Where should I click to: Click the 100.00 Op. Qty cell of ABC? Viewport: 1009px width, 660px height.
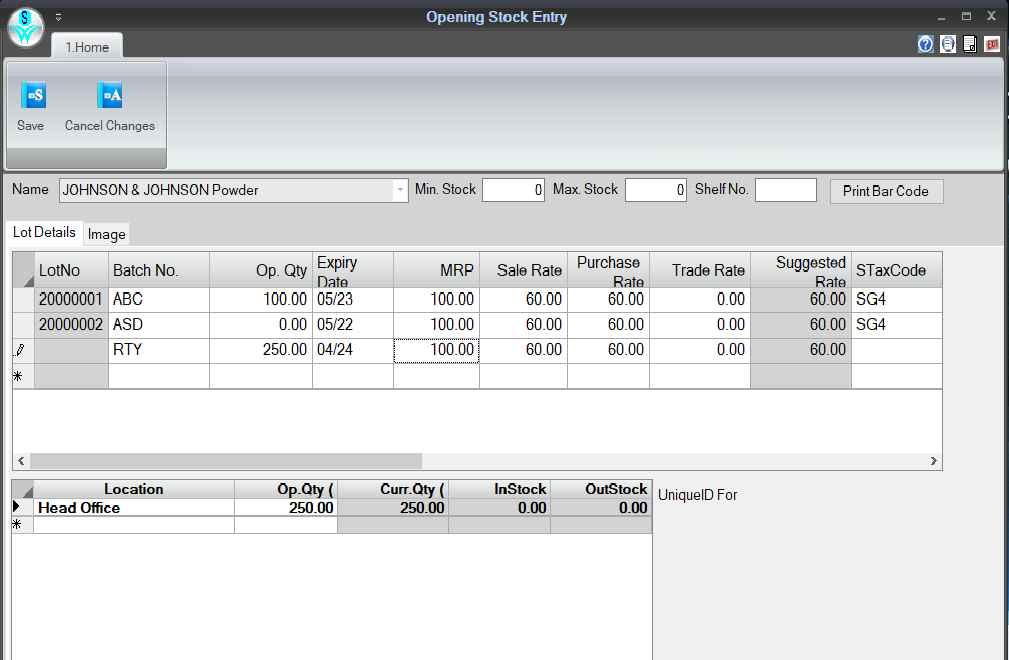click(261, 300)
